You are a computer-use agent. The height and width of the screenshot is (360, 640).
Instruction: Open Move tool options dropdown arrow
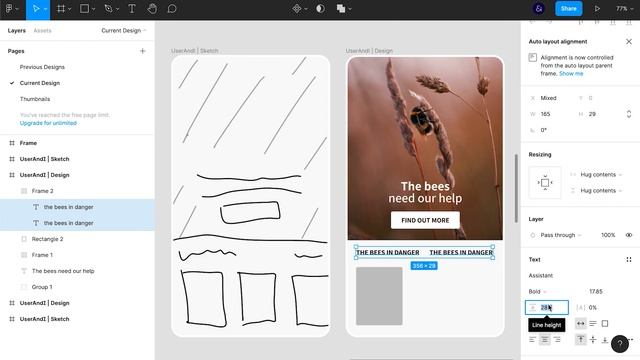pos(45,9)
